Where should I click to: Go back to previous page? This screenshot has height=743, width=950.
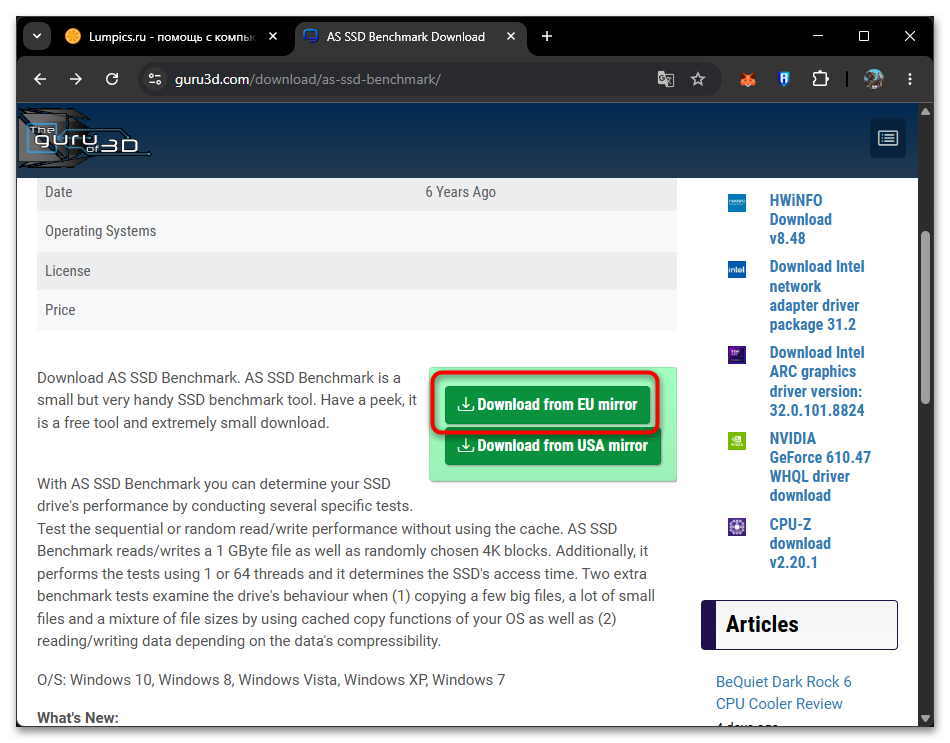(x=40, y=79)
